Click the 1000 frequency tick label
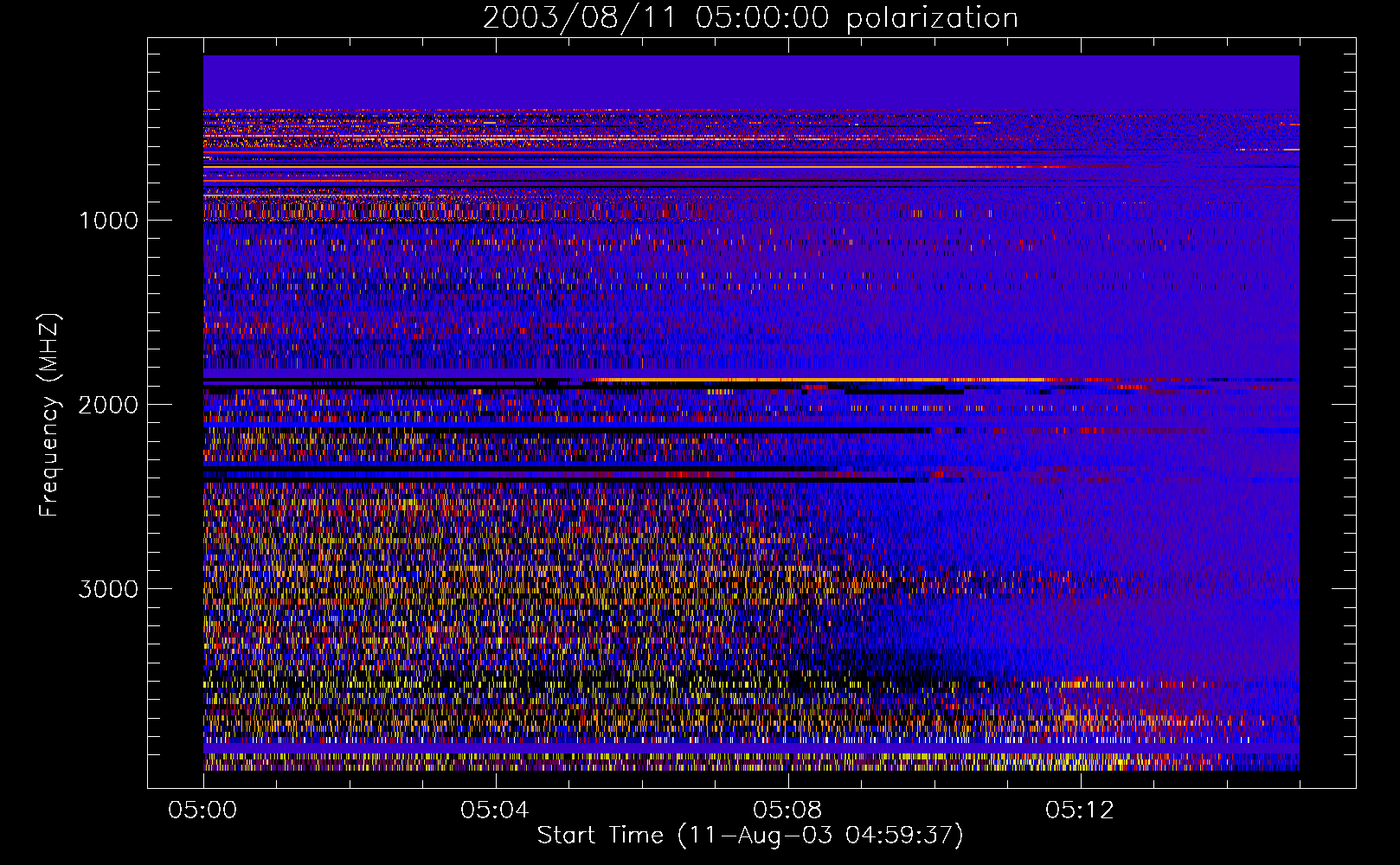The image size is (1400, 865). [108, 221]
